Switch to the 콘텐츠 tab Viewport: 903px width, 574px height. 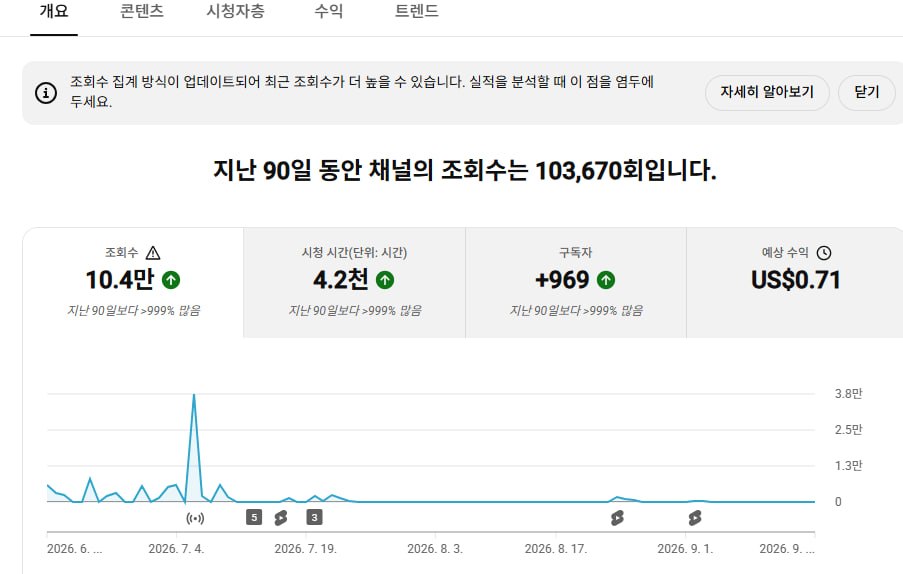pos(142,11)
